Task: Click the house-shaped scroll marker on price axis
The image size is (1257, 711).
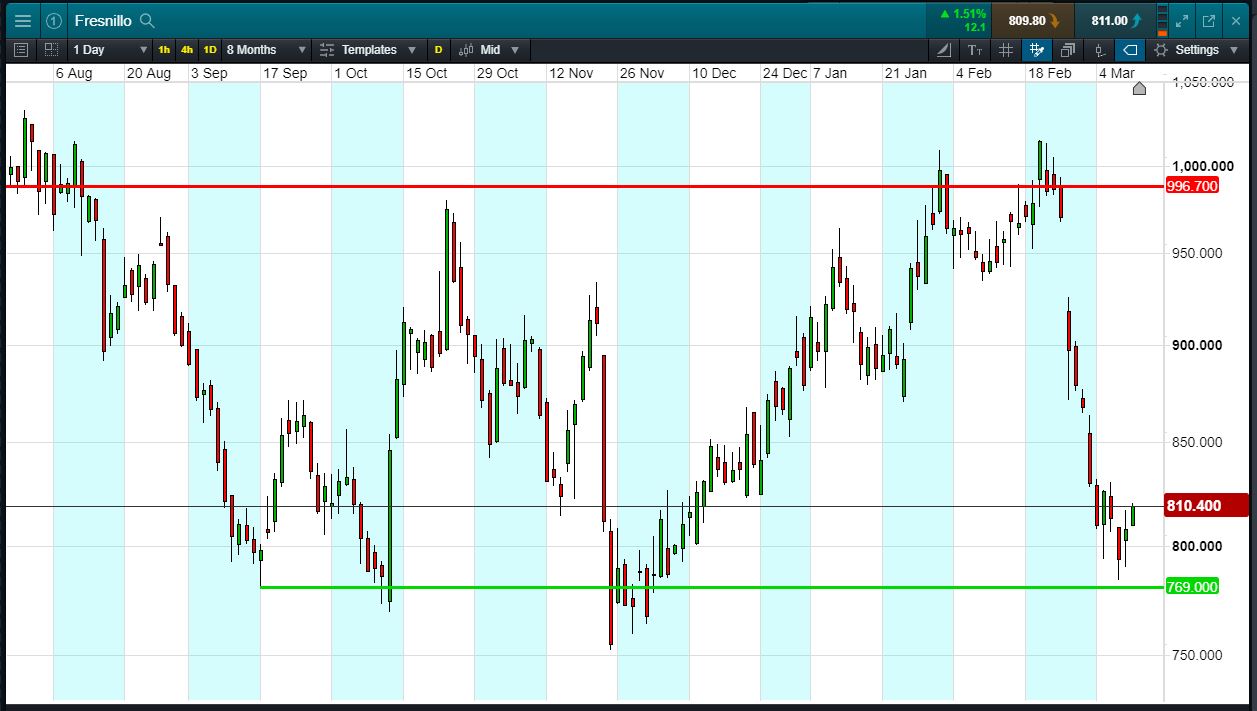Action: [x=1139, y=88]
